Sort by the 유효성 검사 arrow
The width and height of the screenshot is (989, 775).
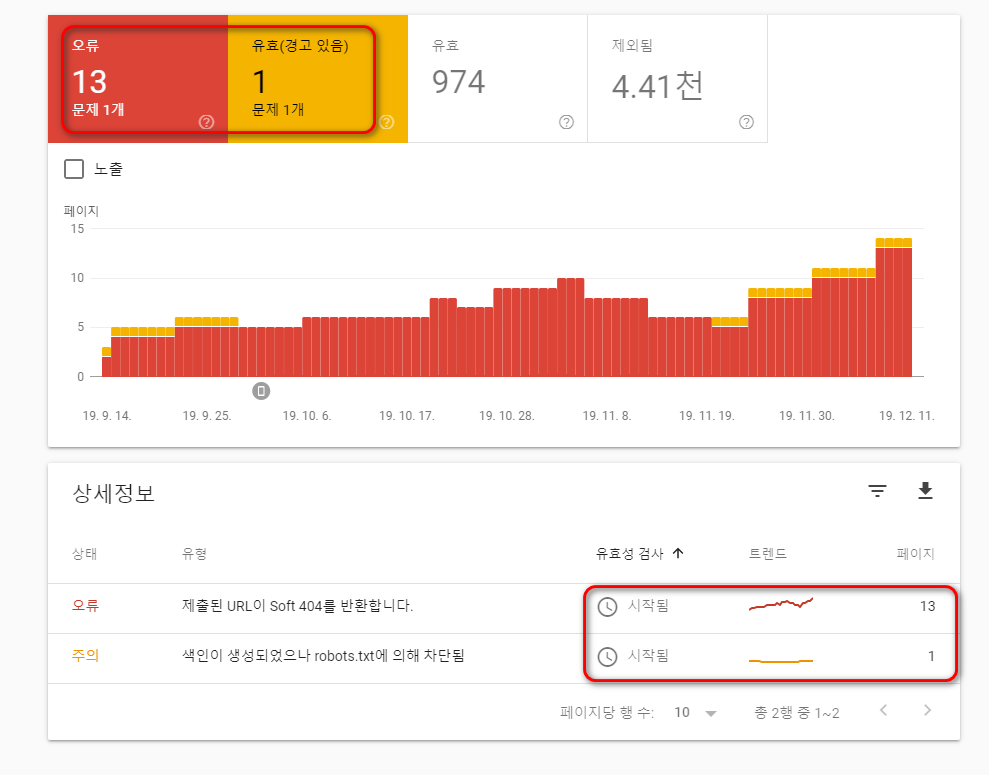click(678, 554)
